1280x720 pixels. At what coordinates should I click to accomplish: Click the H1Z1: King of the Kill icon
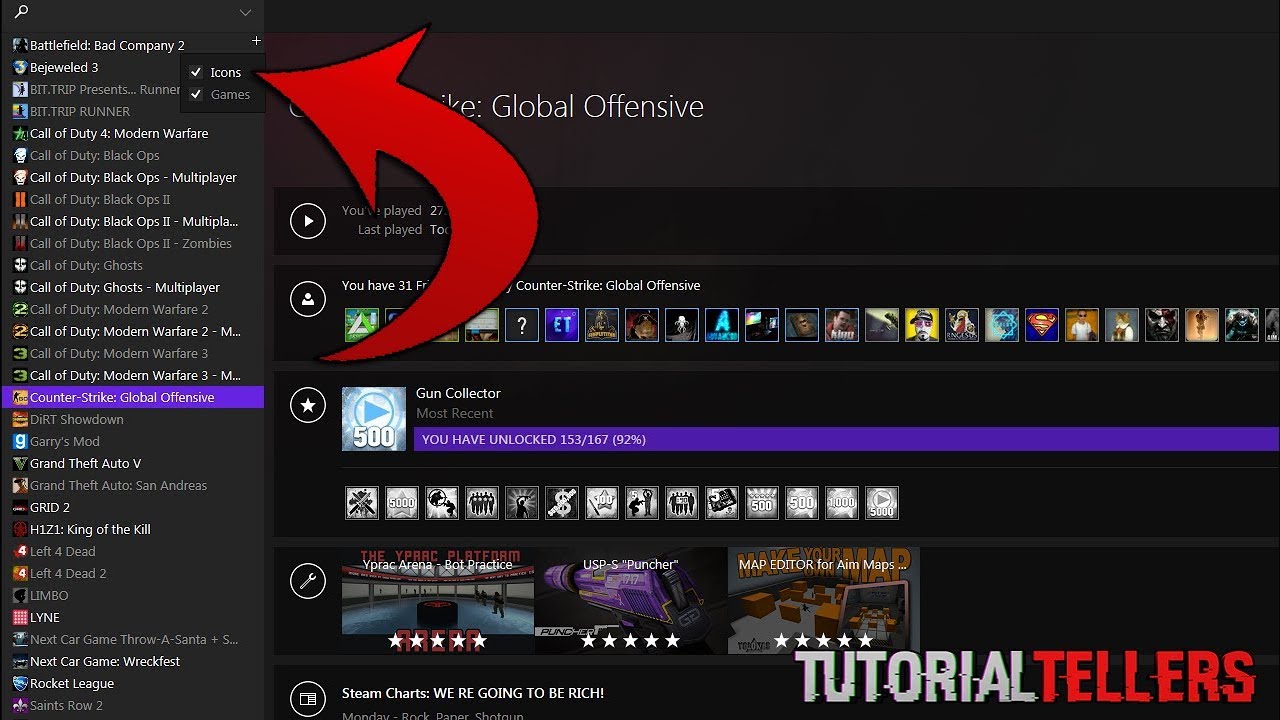[20, 529]
